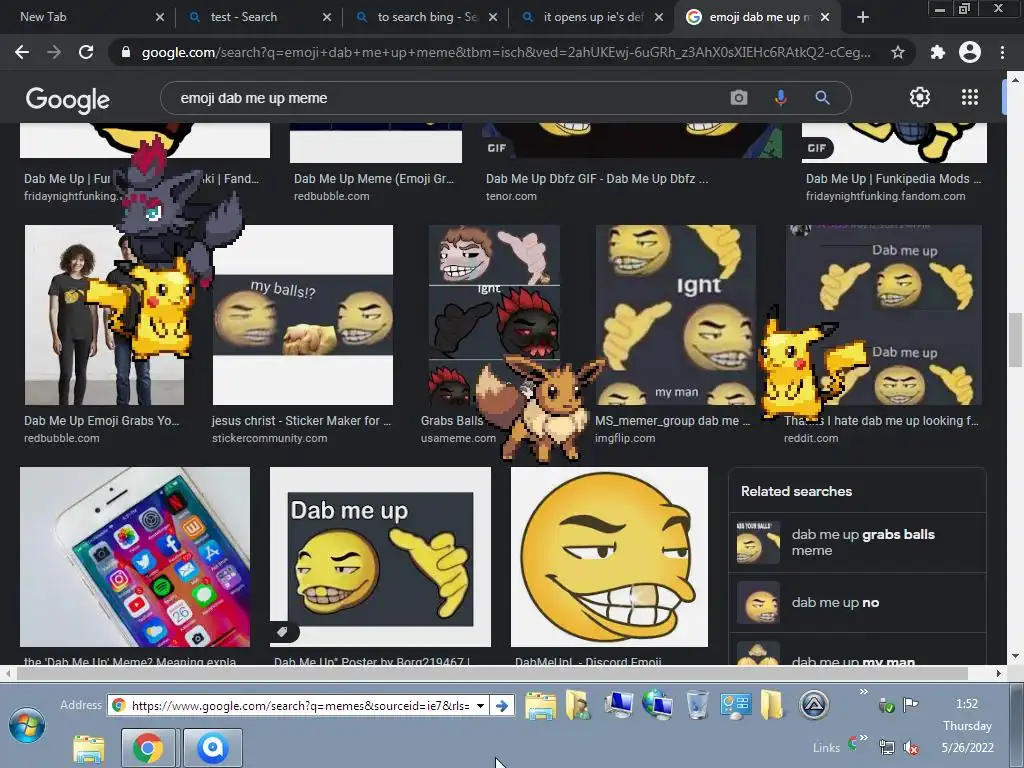
Task: Expand the Links toolbar chevron
Action: (863, 738)
